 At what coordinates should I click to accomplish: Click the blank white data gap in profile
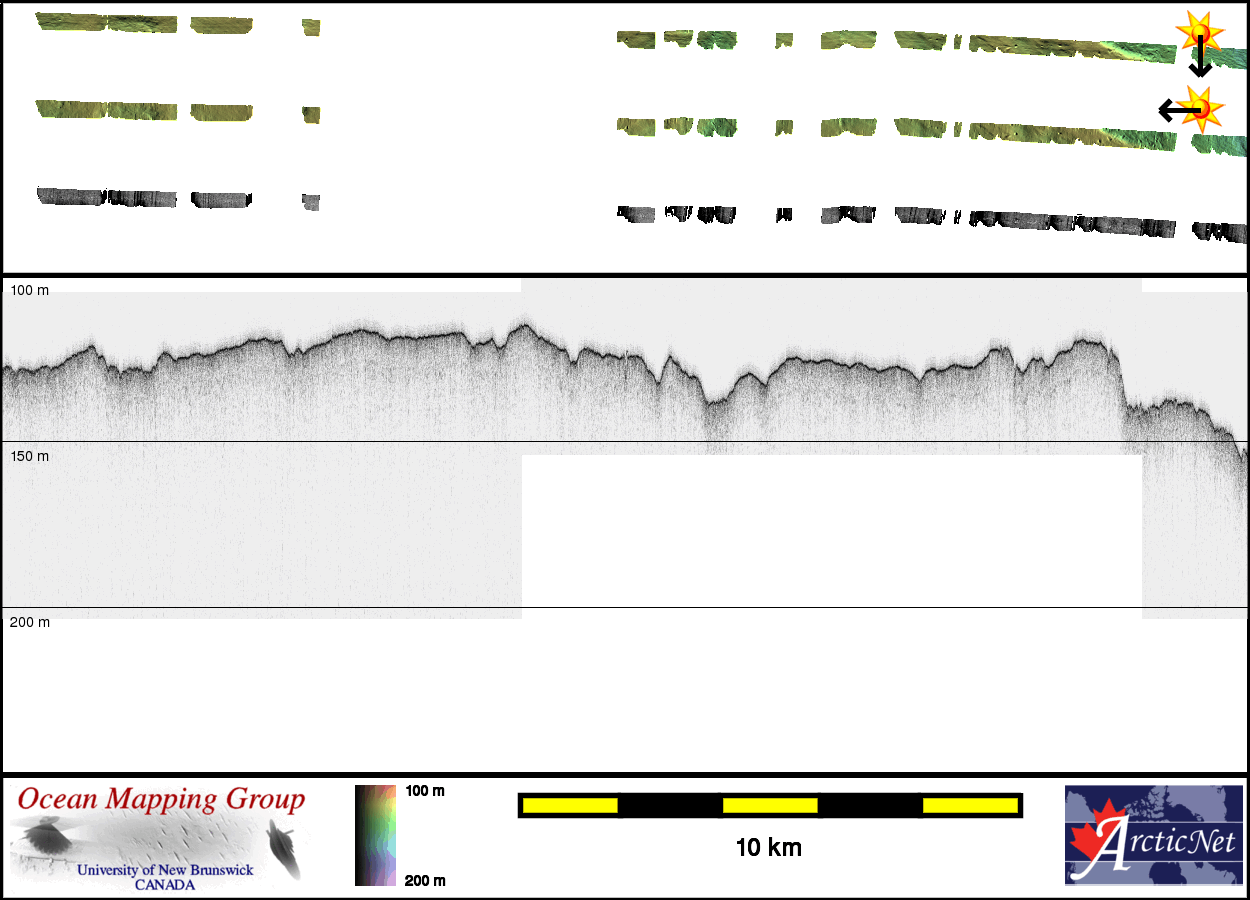[x=830, y=530]
